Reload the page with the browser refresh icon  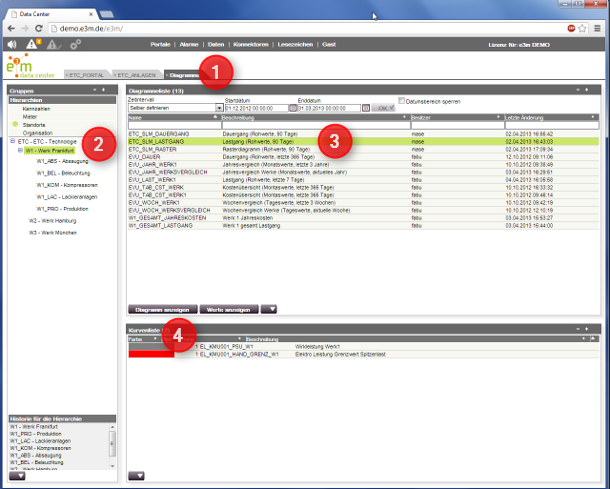[39, 28]
